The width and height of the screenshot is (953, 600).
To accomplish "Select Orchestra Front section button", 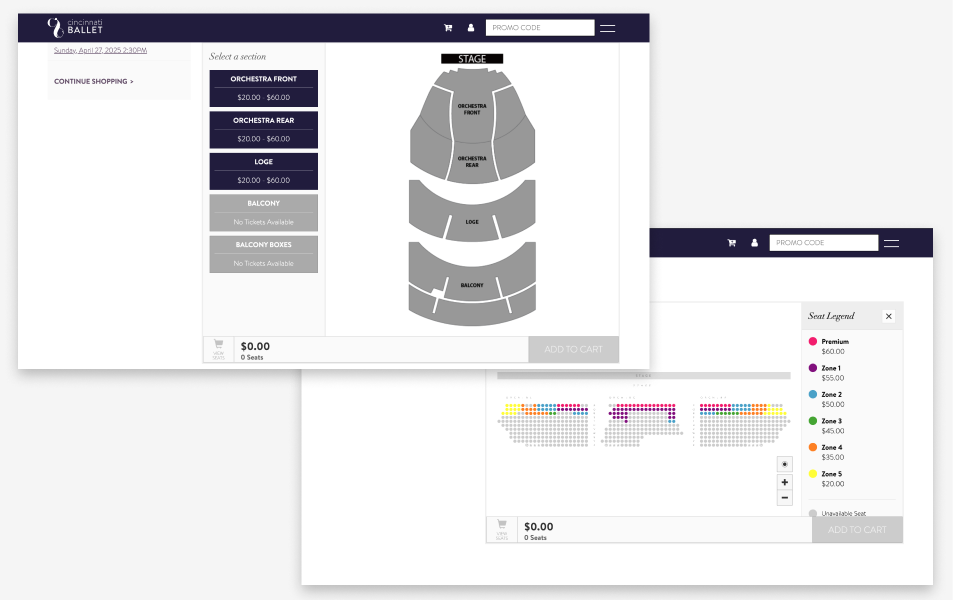I will click(264, 88).
